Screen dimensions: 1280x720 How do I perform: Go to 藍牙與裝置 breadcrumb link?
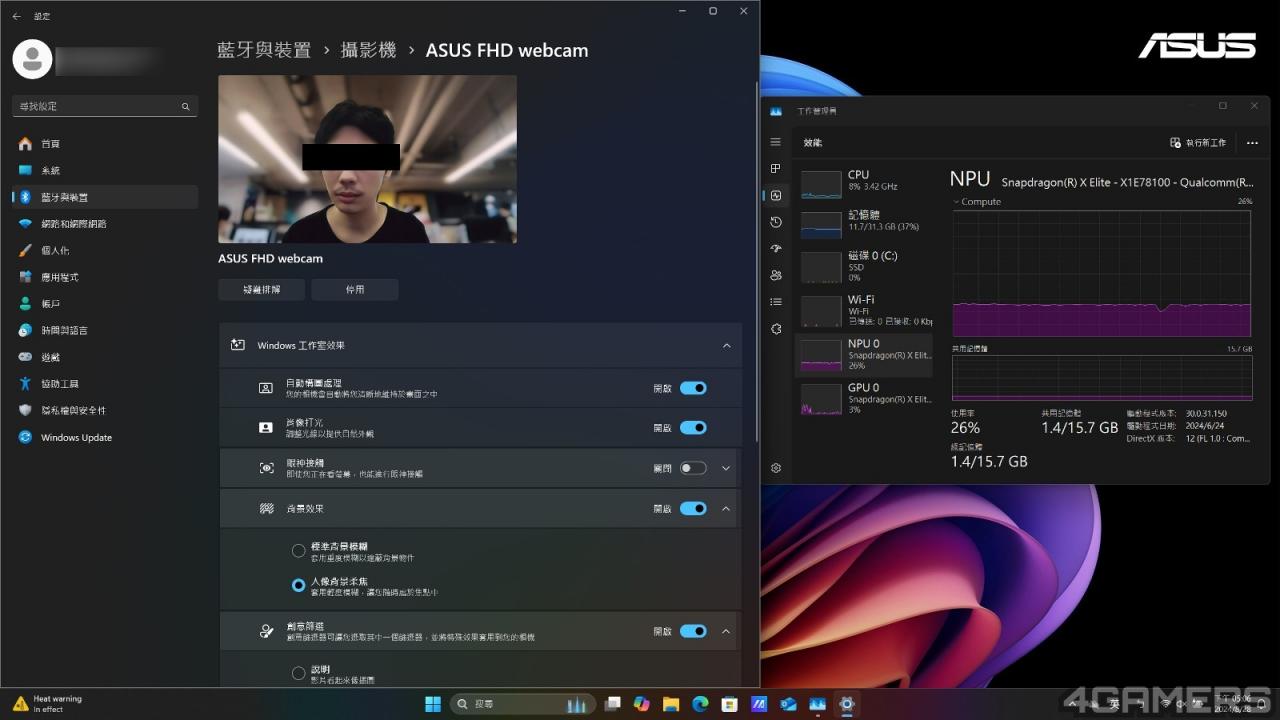point(264,50)
